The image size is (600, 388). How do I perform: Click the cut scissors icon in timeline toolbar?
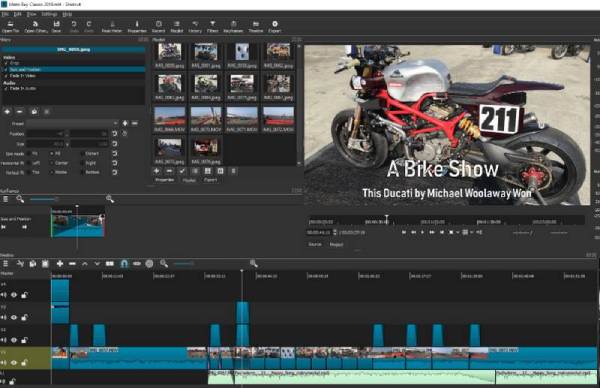point(20,264)
